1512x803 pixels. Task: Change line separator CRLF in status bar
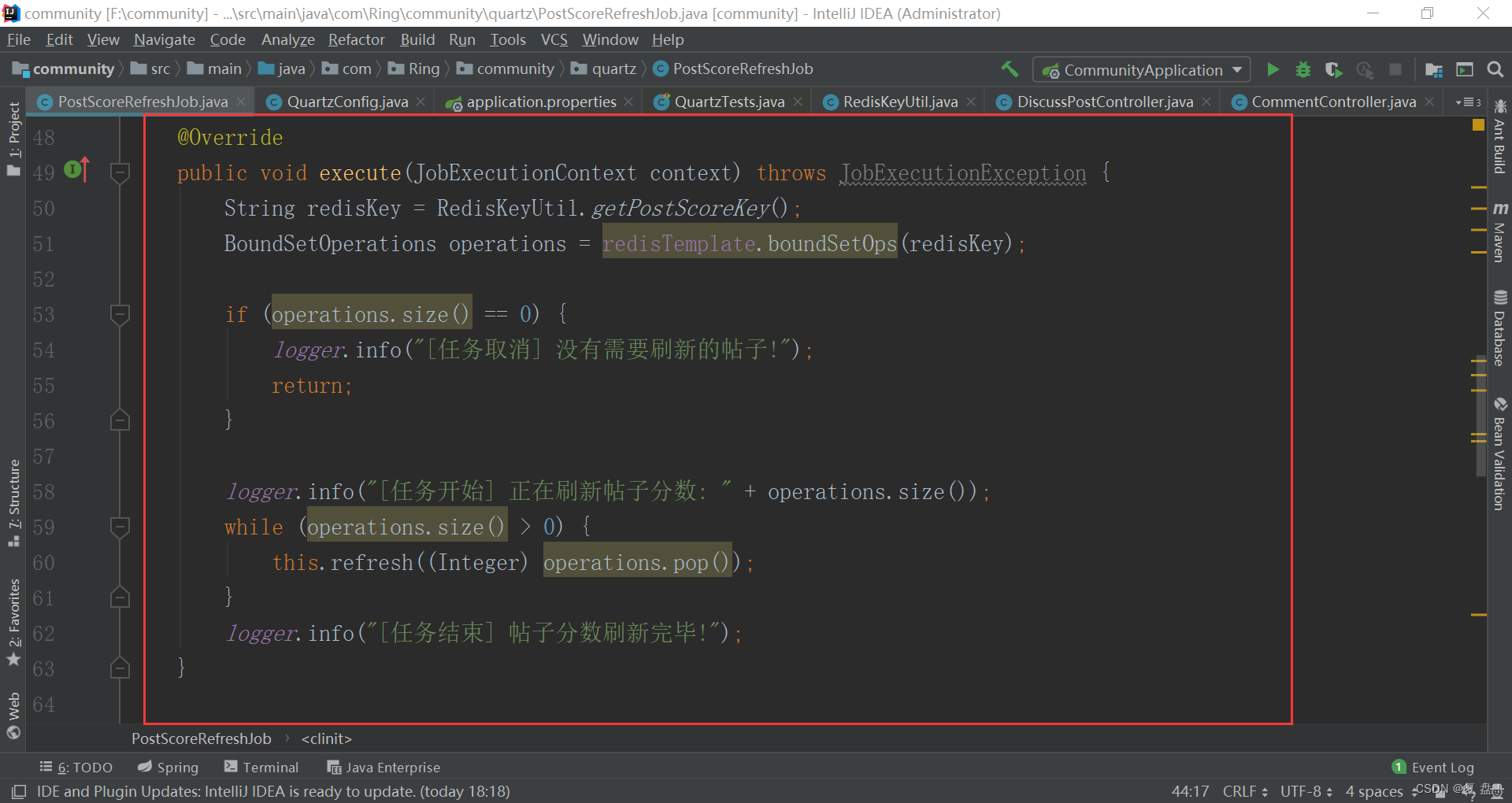coord(1245,791)
